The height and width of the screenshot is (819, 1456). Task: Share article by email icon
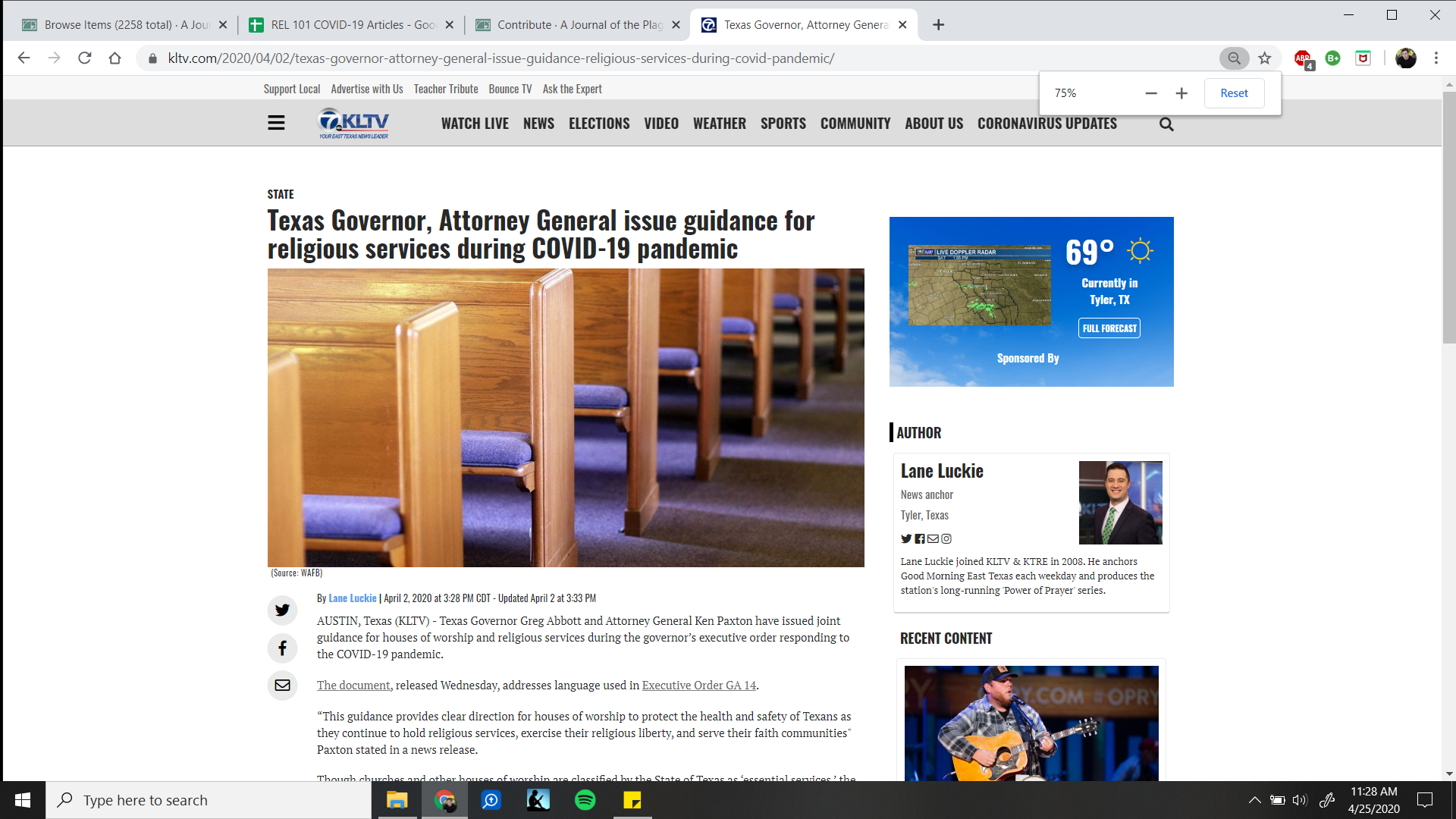pos(282,686)
